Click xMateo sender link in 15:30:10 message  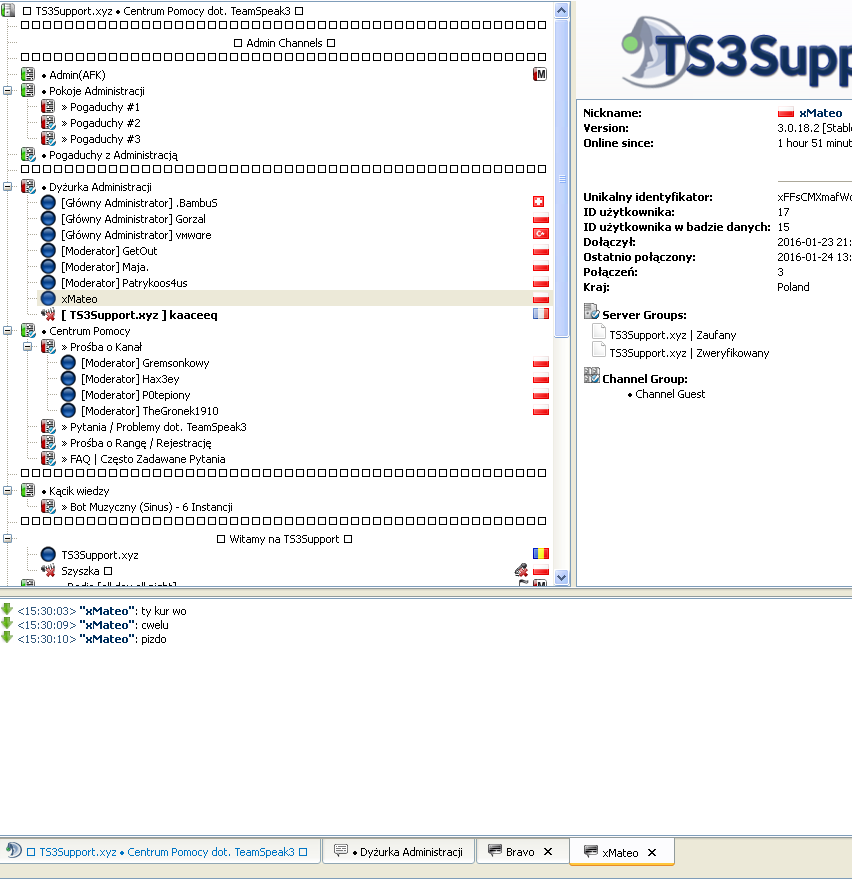(107, 639)
